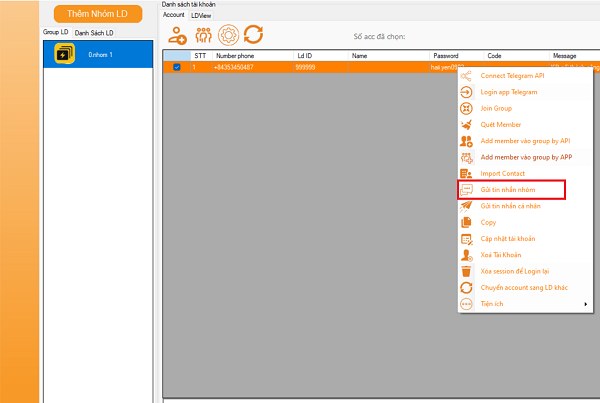Click phone number +84353450487 cell
Viewport: 600px width, 403px height.
point(253,67)
